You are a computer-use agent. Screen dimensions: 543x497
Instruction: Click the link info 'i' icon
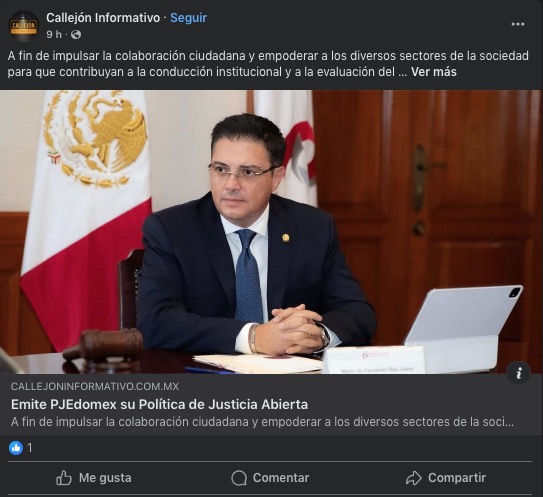pyautogui.click(x=518, y=373)
